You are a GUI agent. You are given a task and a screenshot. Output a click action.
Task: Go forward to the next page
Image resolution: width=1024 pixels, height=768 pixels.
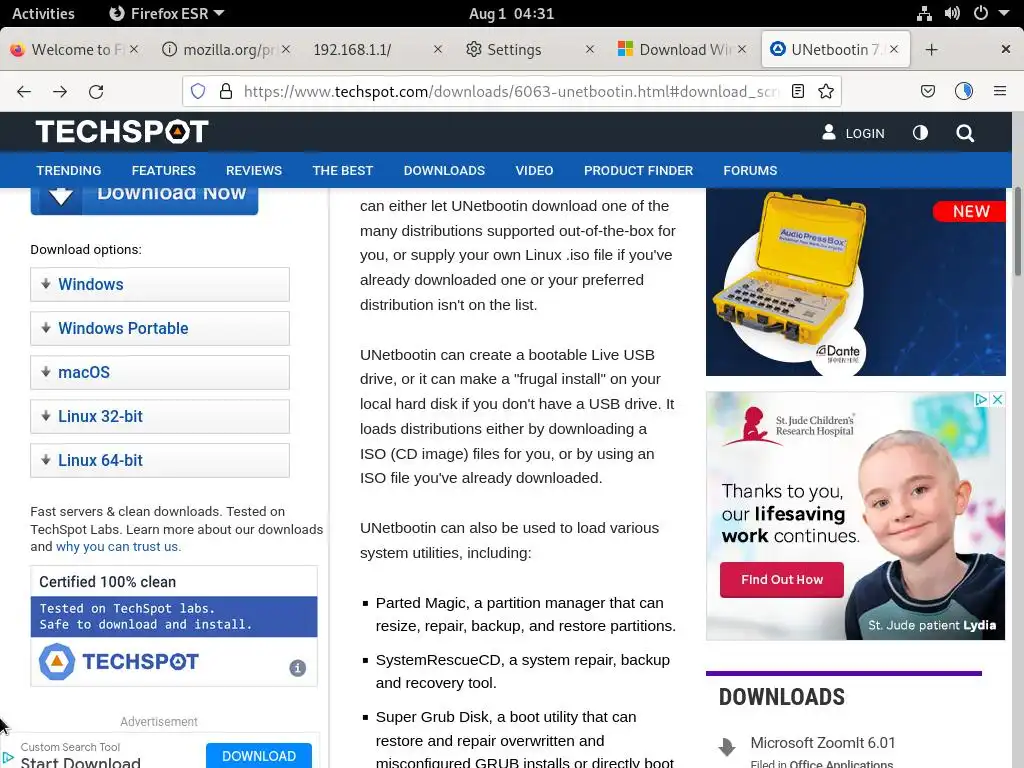[60, 91]
